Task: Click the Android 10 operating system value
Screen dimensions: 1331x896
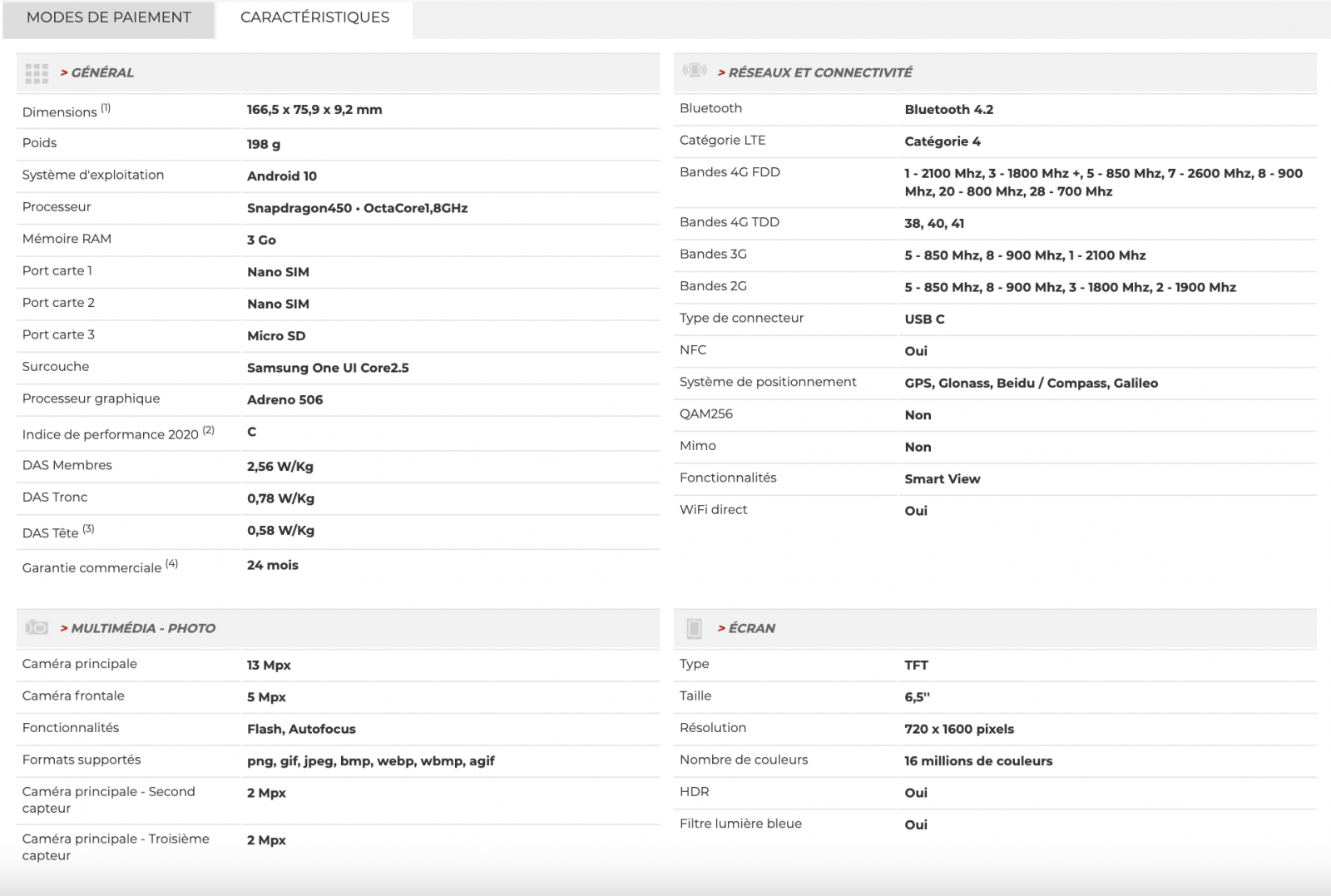Action: click(x=281, y=176)
